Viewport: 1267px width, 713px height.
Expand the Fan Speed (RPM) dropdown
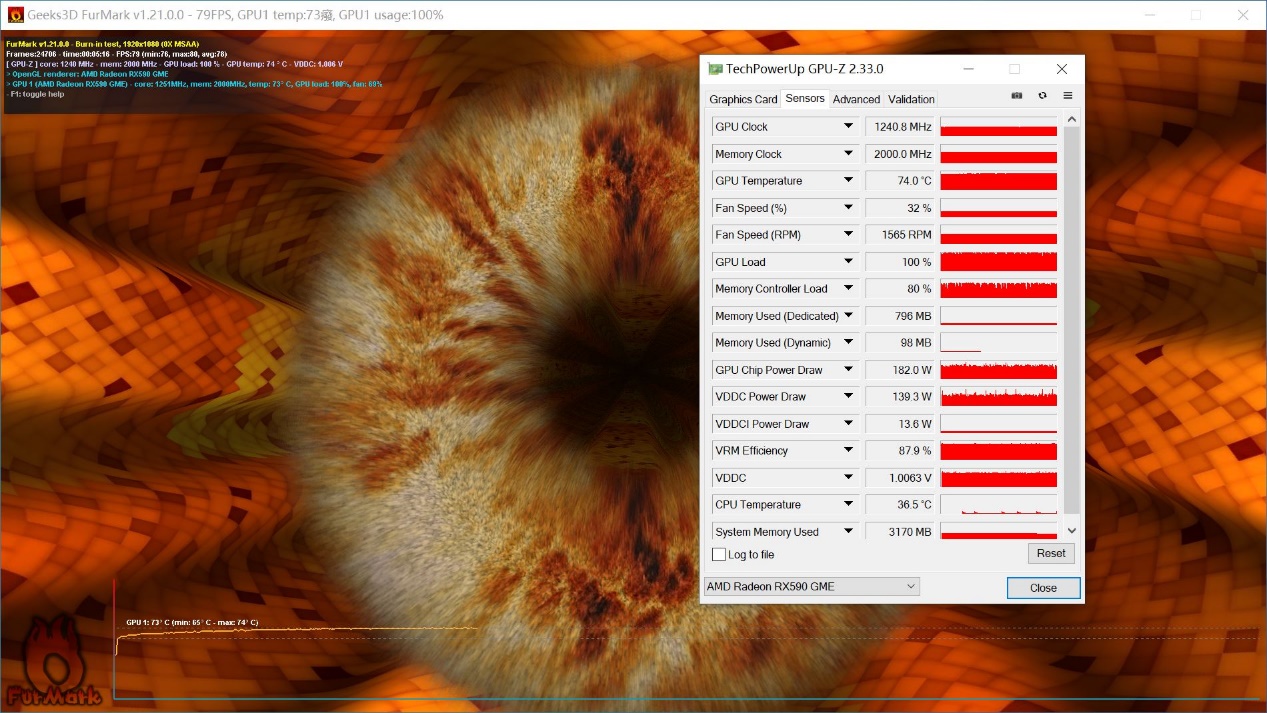(848, 235)
